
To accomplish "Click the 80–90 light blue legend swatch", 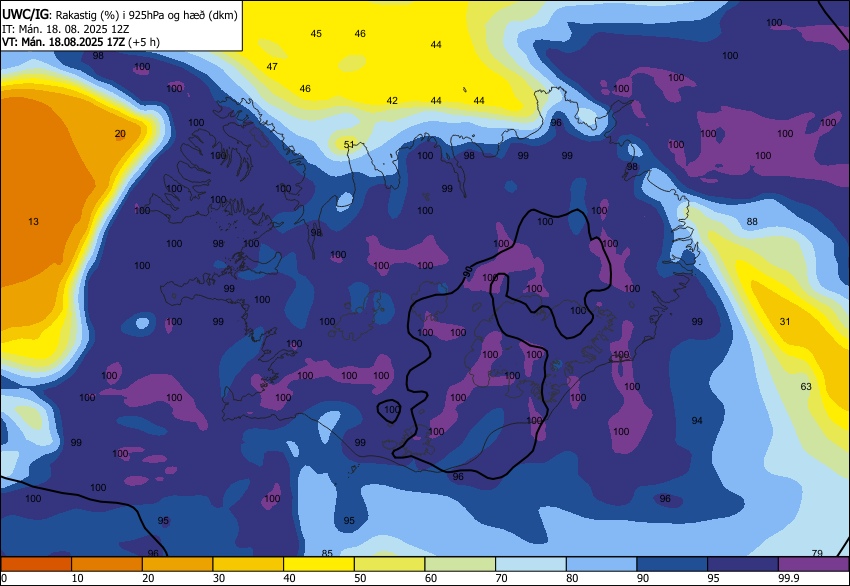I will point(602,564).
